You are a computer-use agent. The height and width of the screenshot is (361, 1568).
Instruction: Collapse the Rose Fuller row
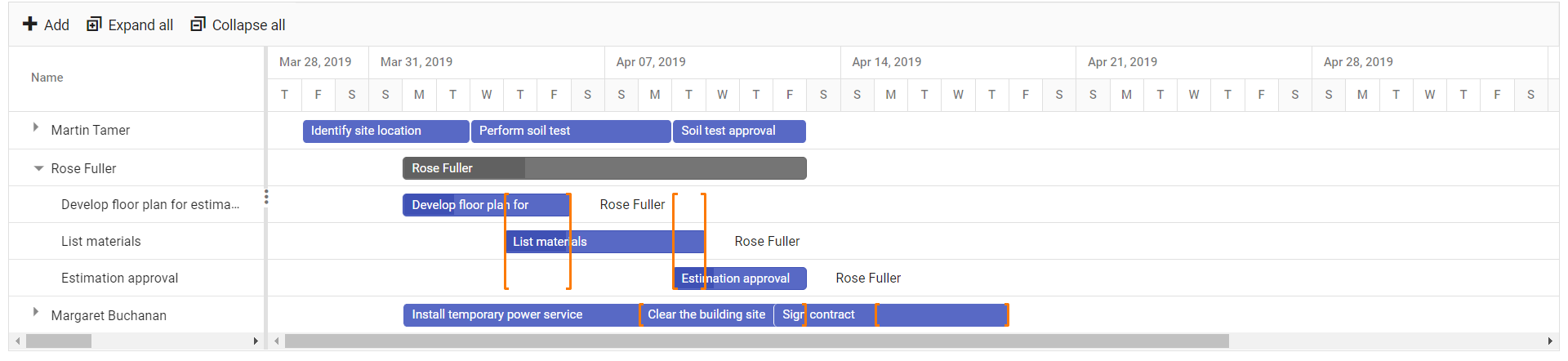tap(38, 168)
